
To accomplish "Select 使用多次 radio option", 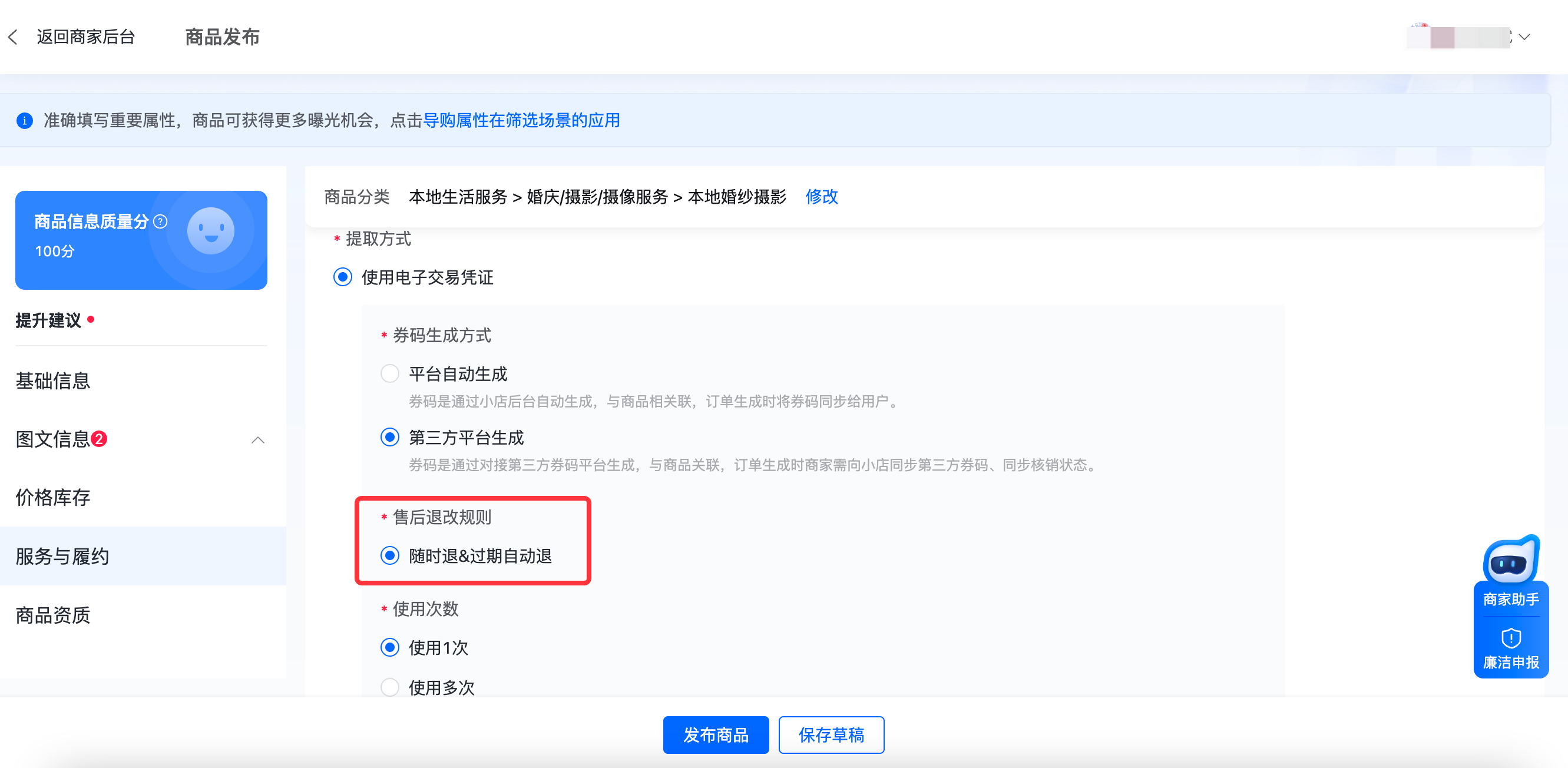I will pos(389,688).
